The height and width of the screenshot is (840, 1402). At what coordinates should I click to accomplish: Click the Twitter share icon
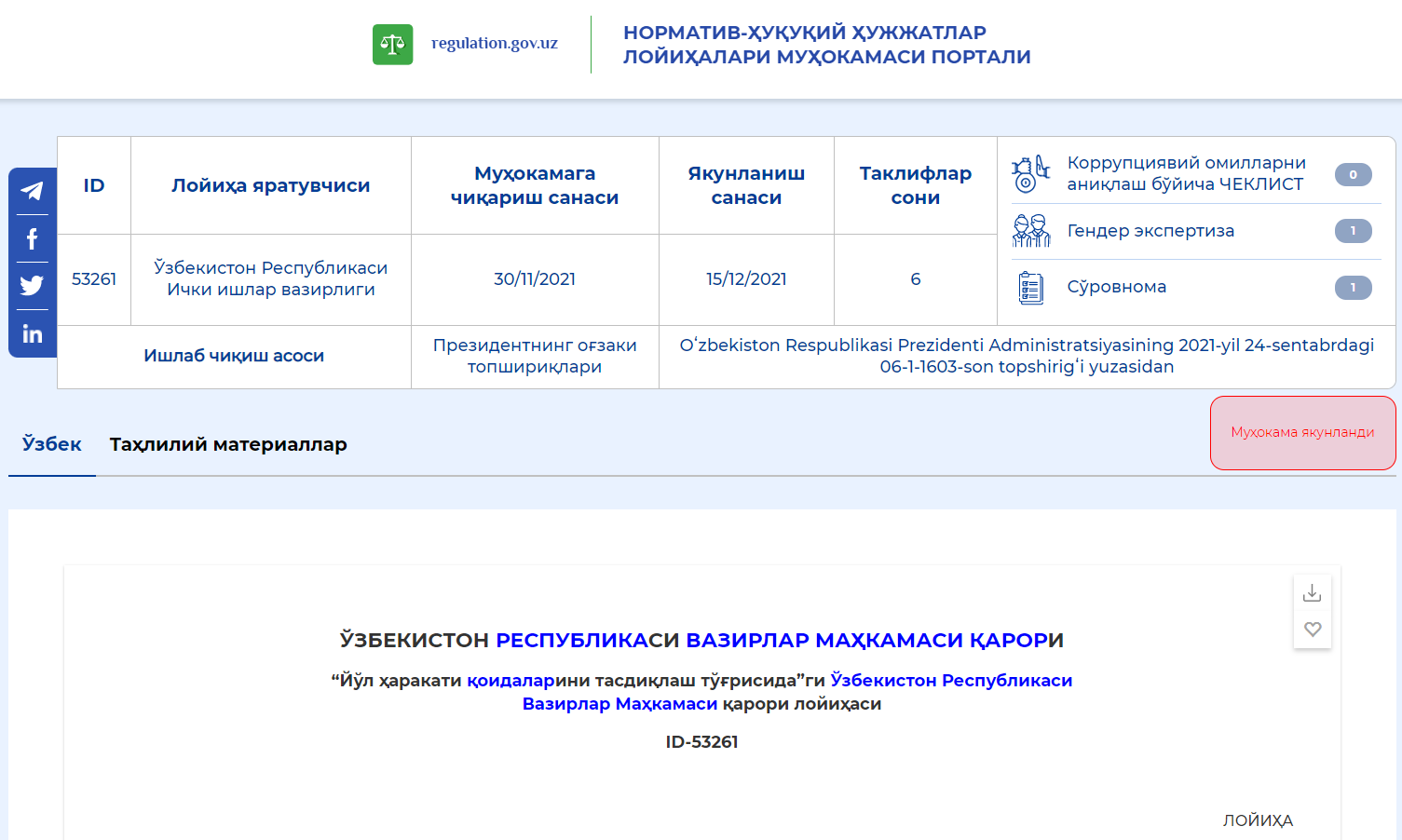(x=32, y=286)
